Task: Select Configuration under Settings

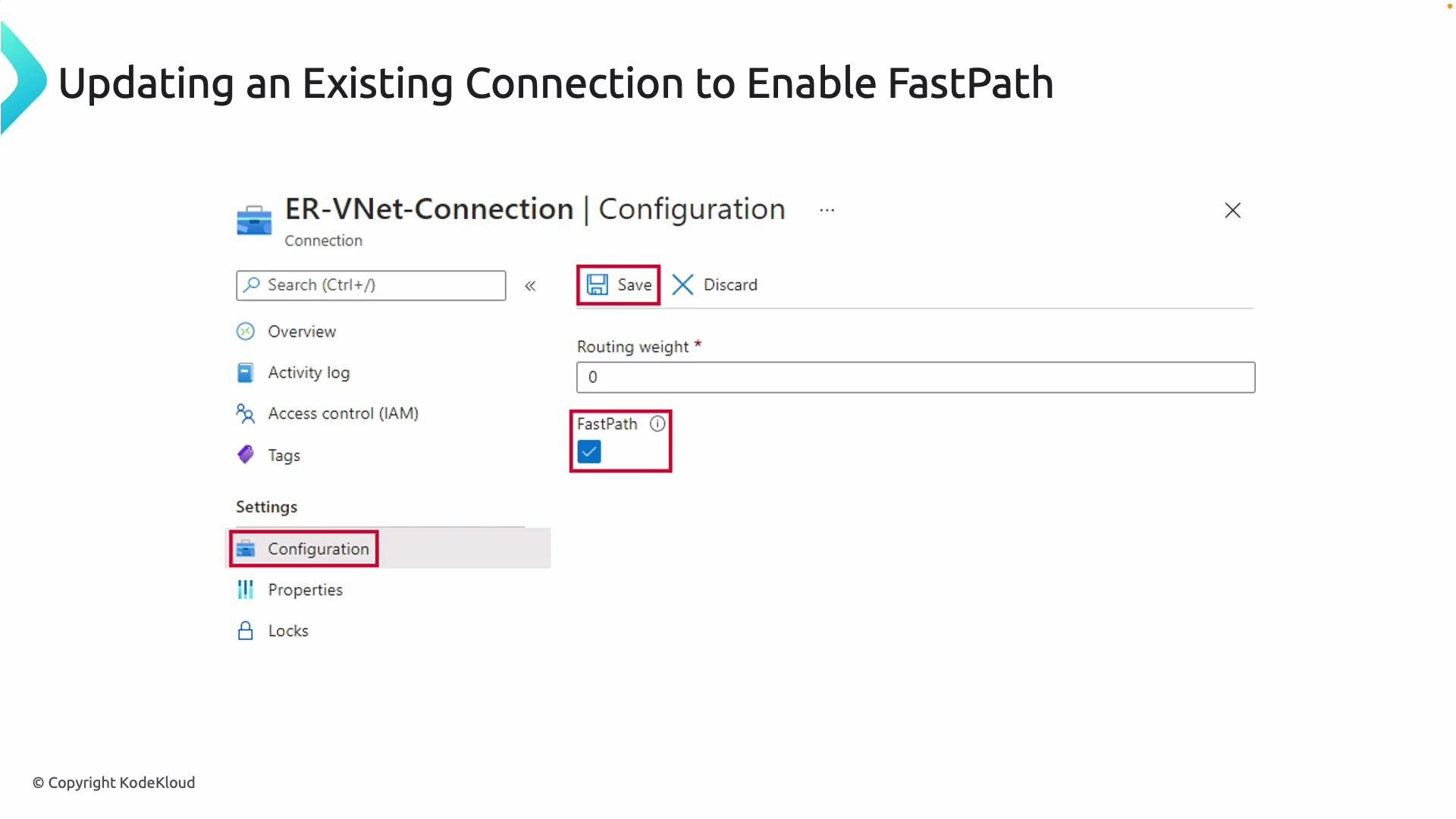Action: coord(318,548)
